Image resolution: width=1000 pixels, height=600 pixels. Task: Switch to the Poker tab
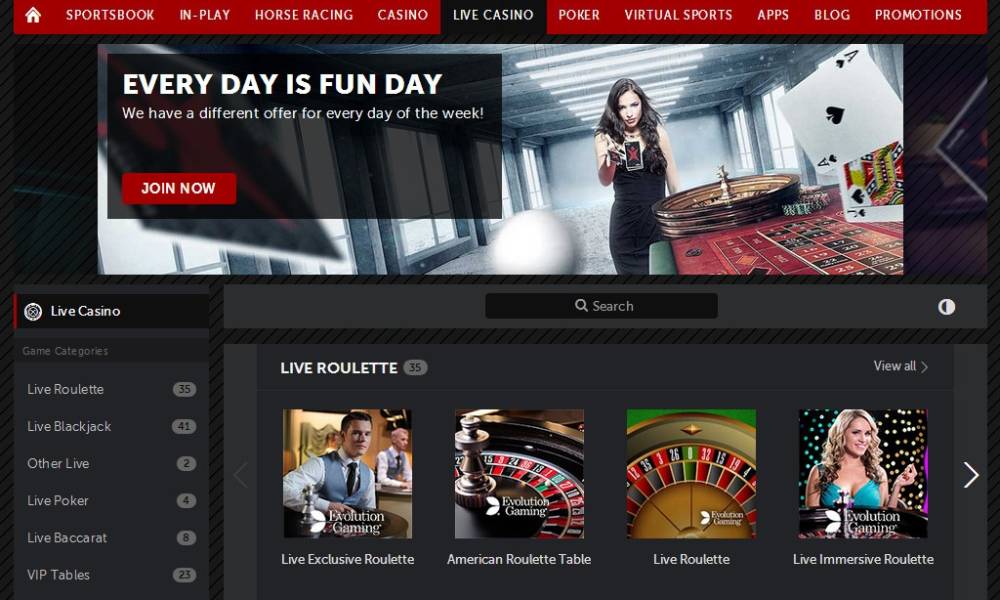pyautogui.click(x=579, y=15)
